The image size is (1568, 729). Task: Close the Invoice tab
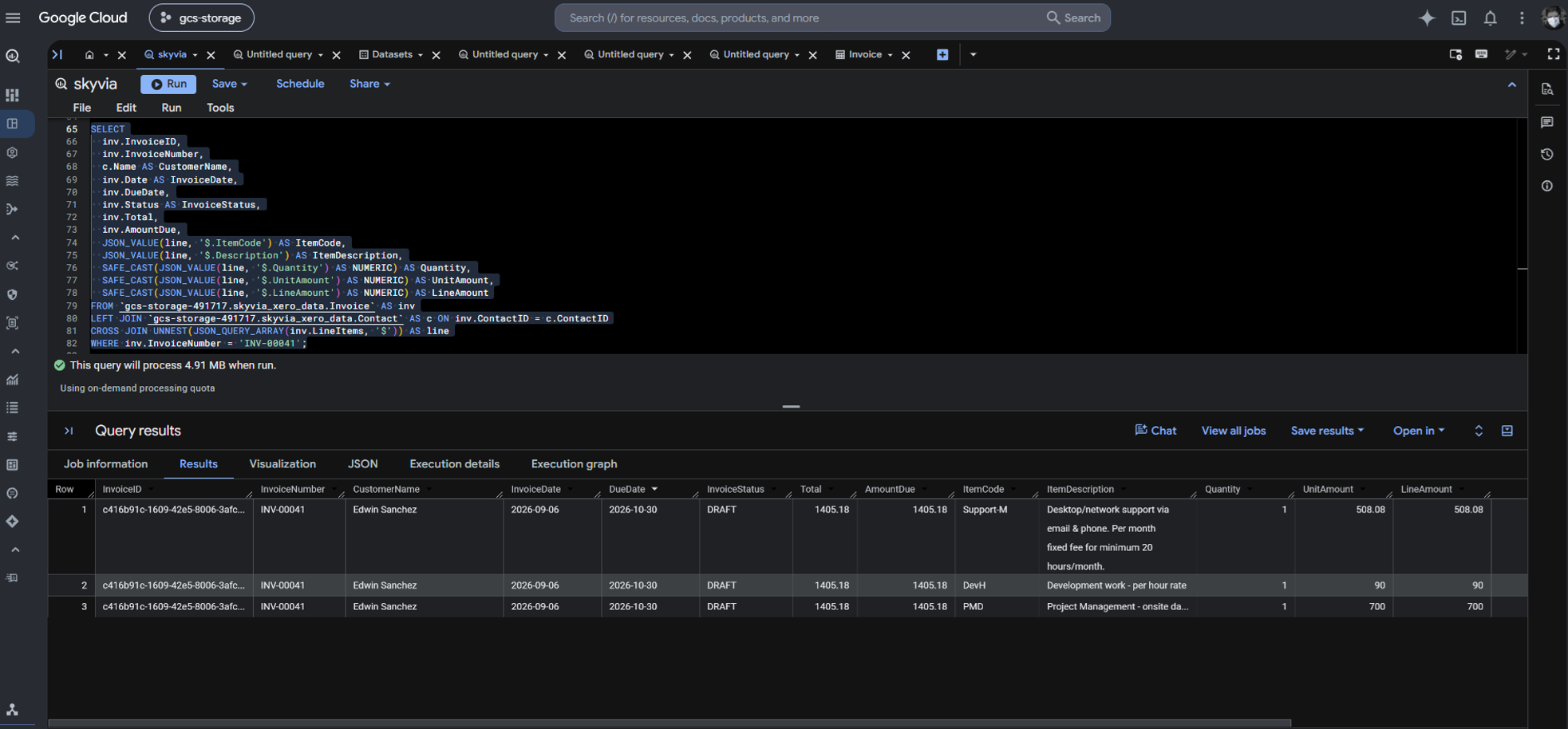coord(906,55)
